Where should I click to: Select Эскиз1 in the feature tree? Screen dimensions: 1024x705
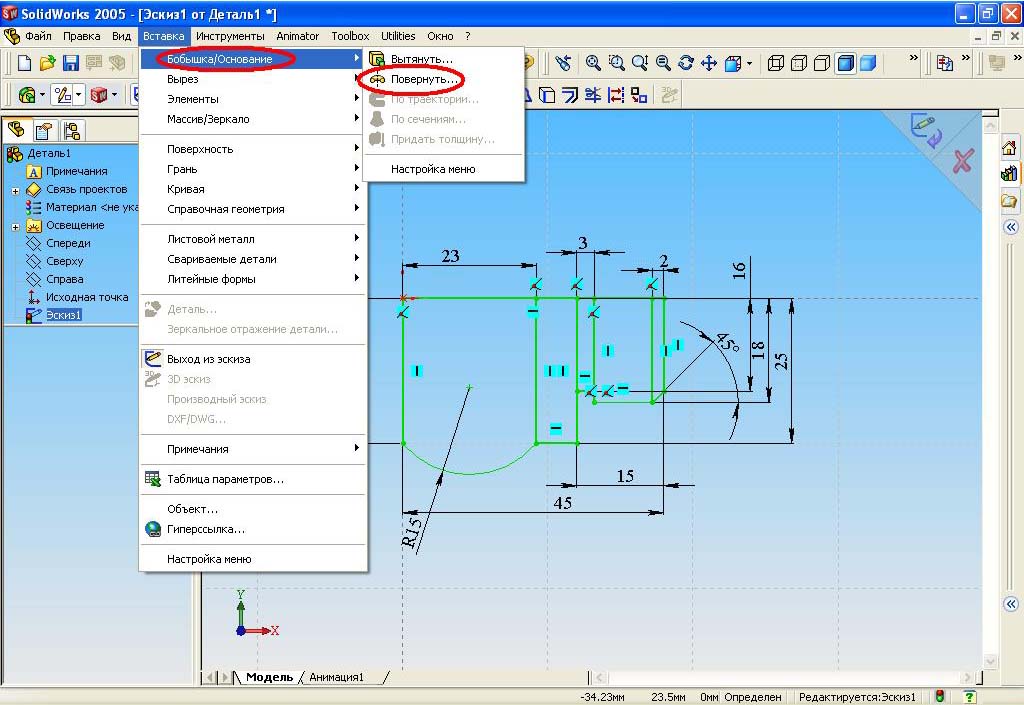tap(63, 315)
